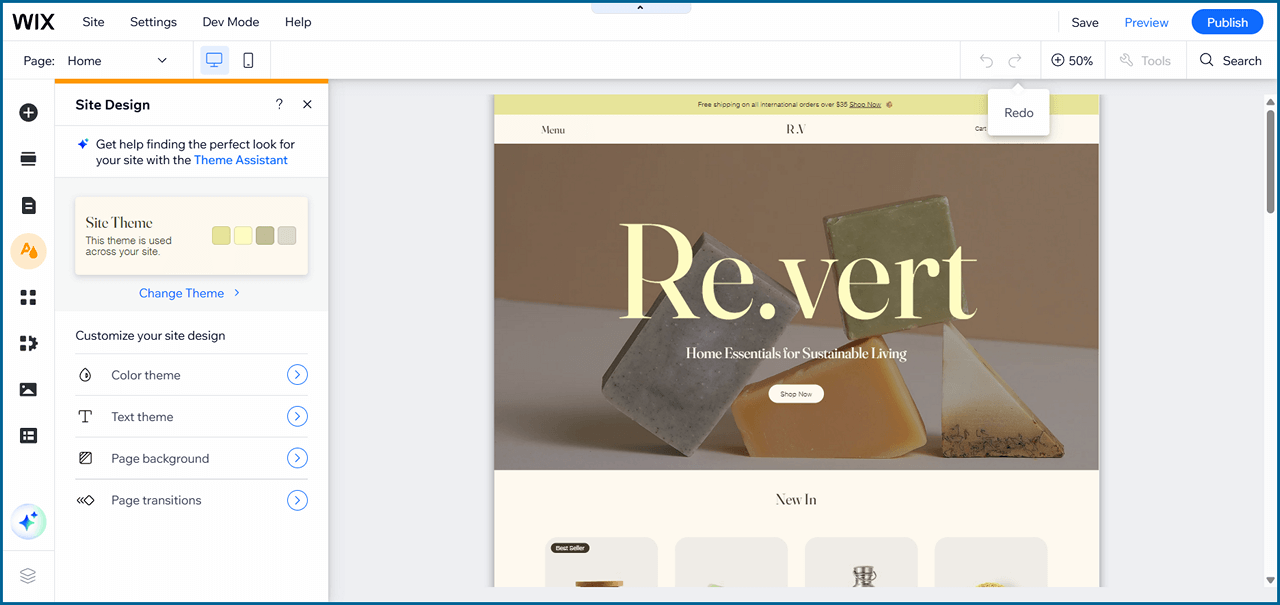Open the Settings menu
This screenshot has width=1280, height=605.
(x=153, y=22)
